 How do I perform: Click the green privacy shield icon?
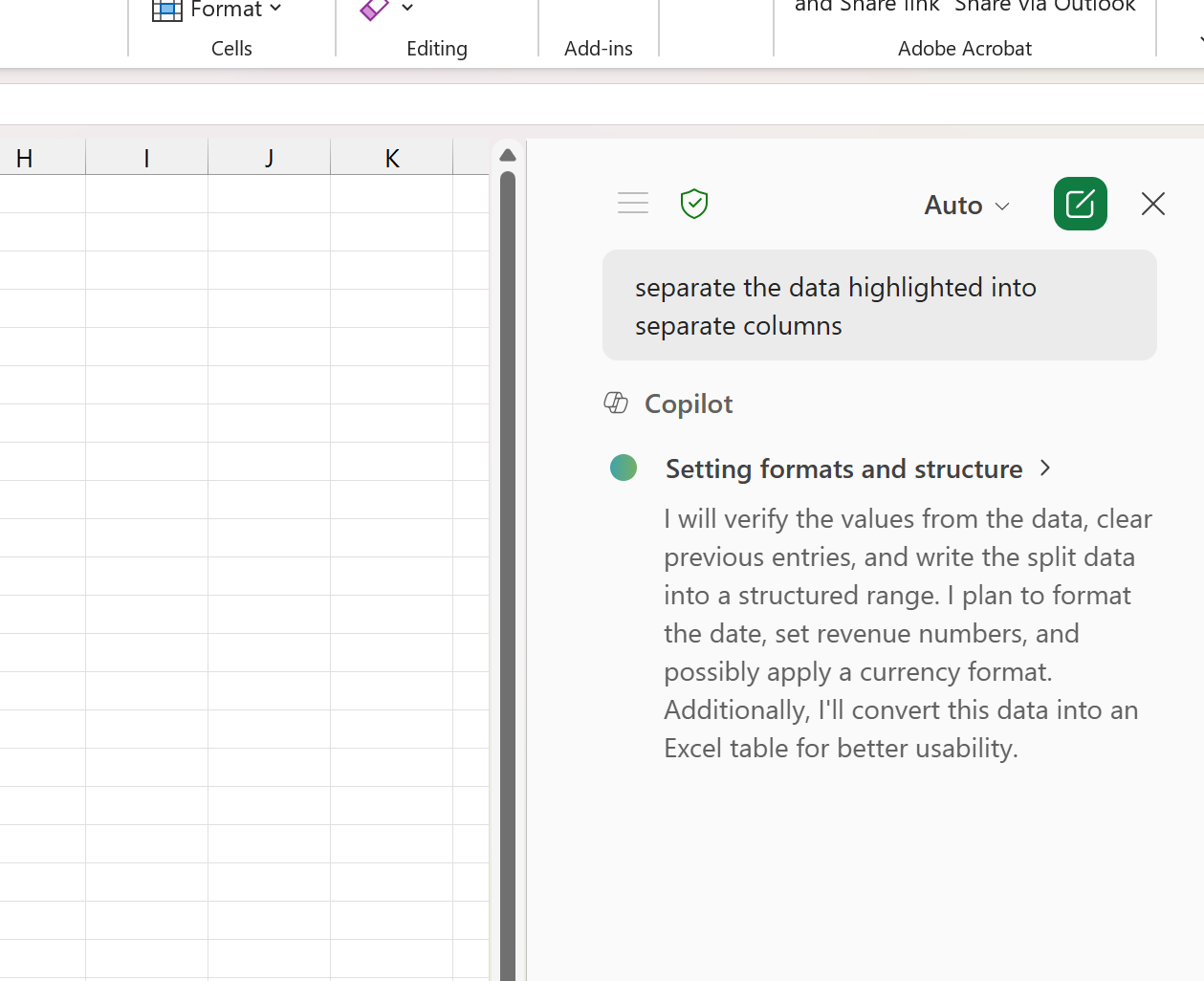click(x=693, y=203)
